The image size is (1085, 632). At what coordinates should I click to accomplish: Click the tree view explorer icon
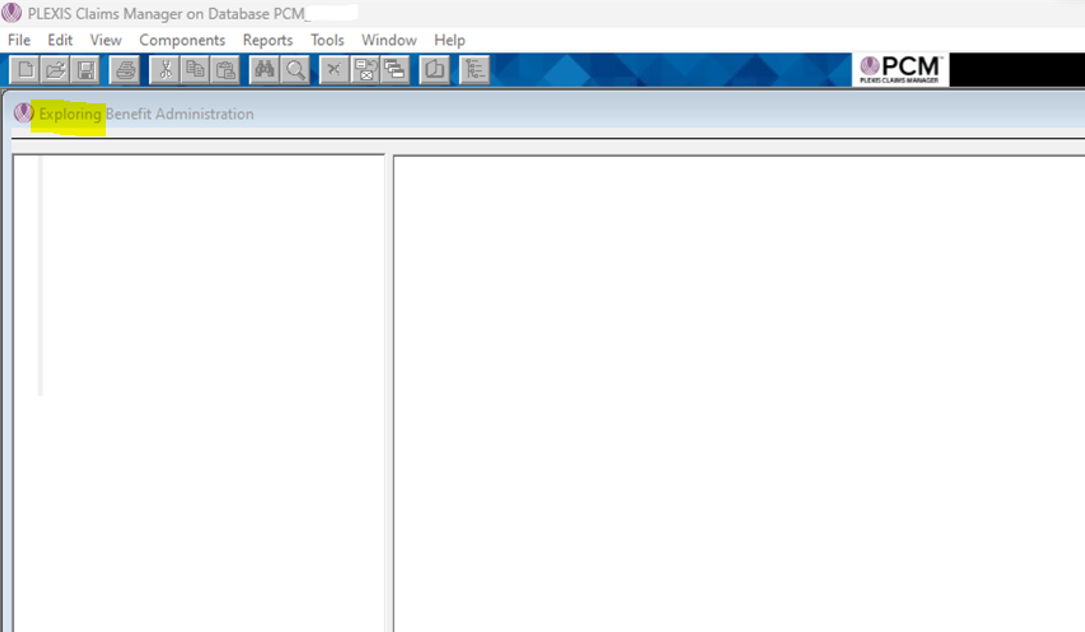click(475, 70)
